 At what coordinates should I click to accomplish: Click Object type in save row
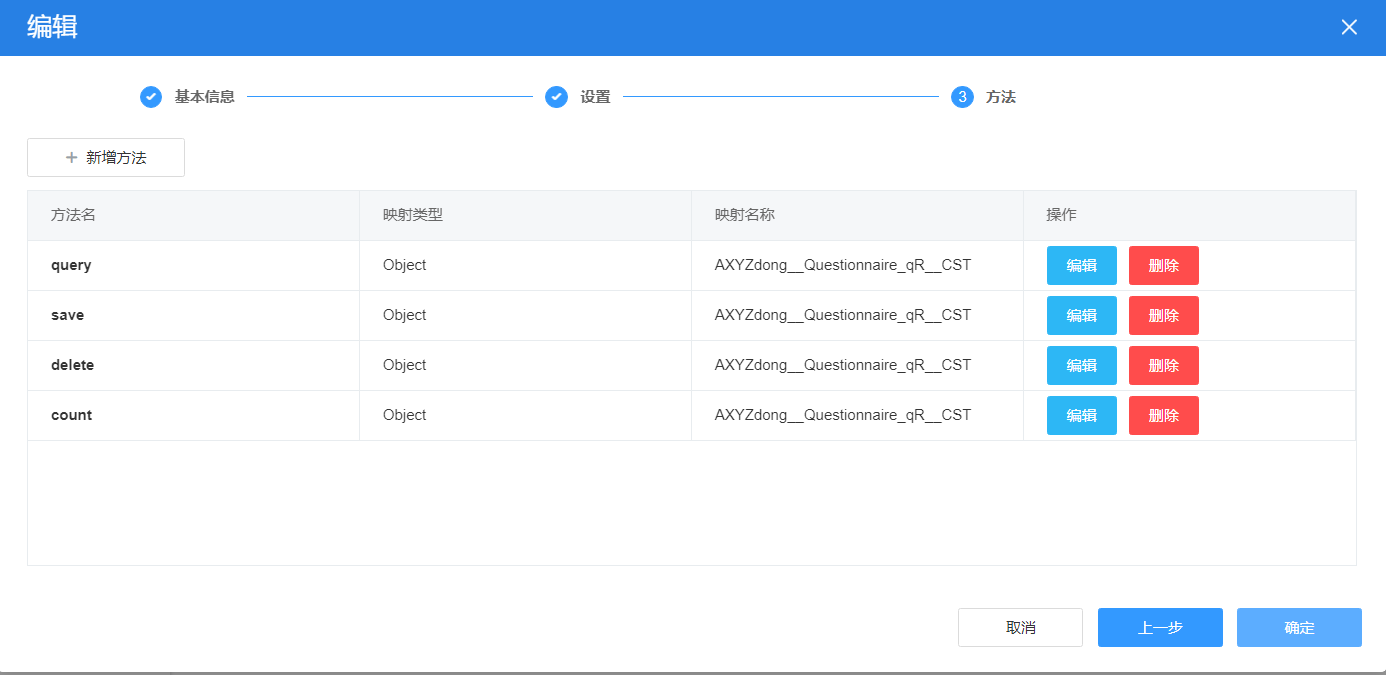(404, 315)
